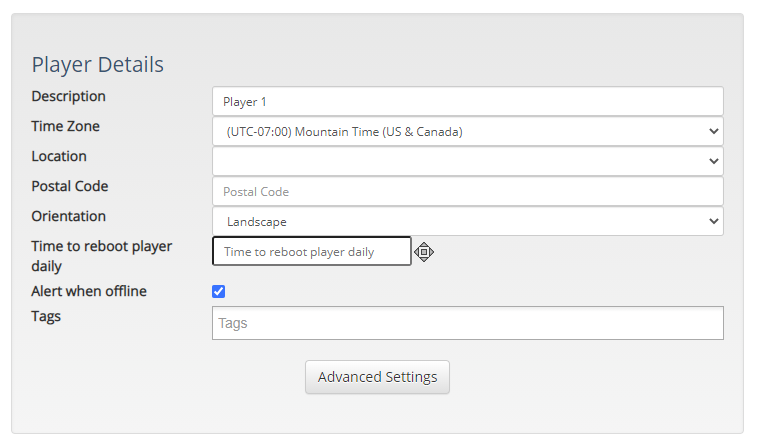Click the Location label text
Image resolution: width=760 pixels, height=447 pixels.
coord(59,156)
